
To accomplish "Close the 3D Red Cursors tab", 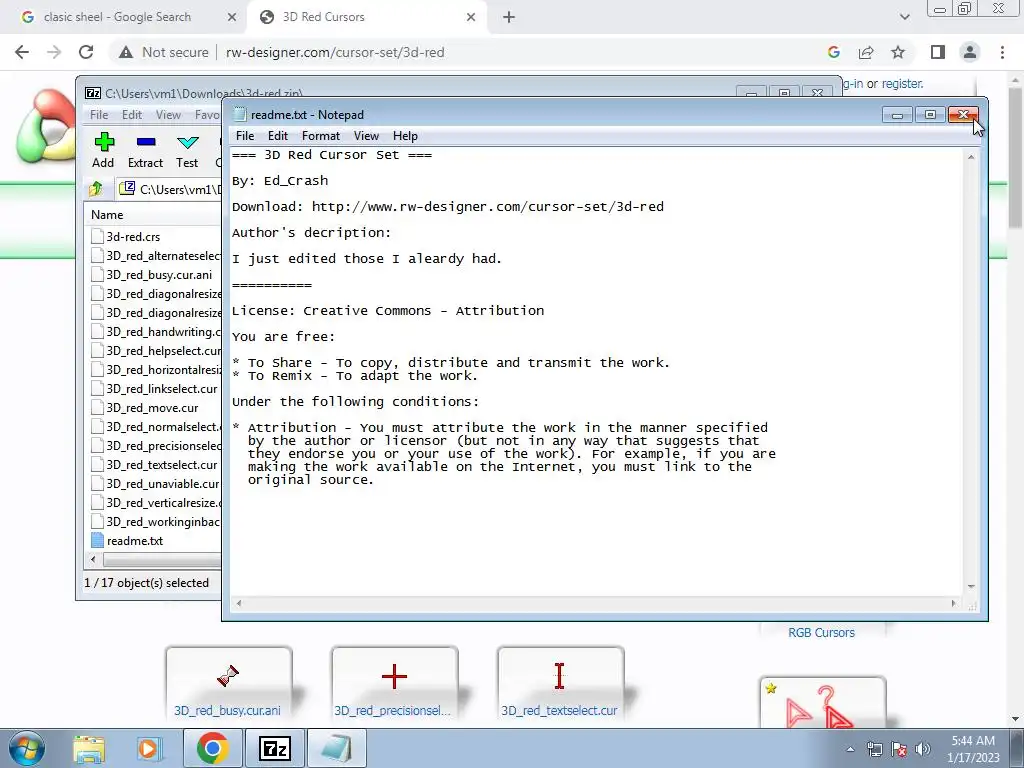I will point(471,17).
